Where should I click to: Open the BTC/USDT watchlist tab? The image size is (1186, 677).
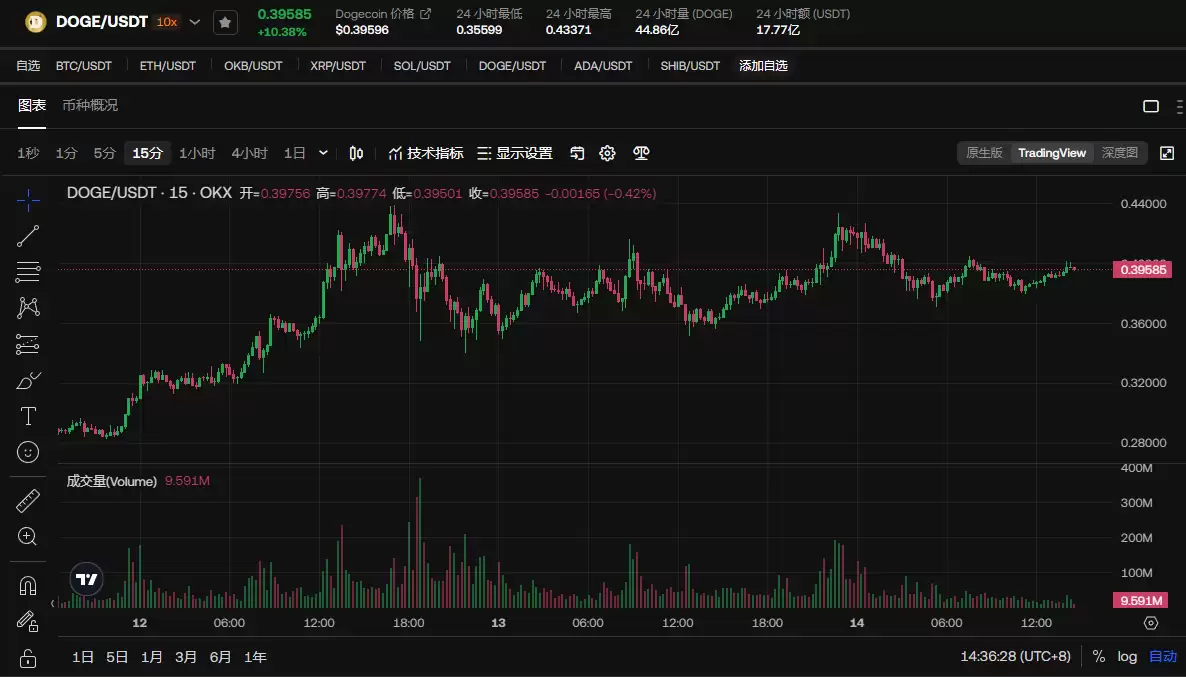[84, 63]
